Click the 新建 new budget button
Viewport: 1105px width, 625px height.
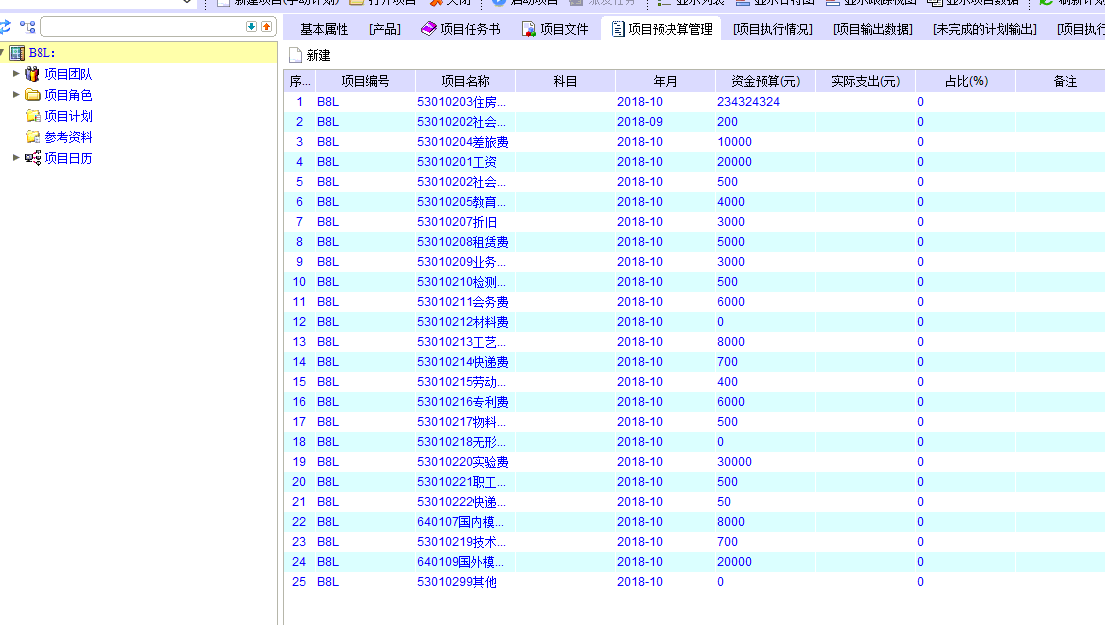tap(310, 56)
